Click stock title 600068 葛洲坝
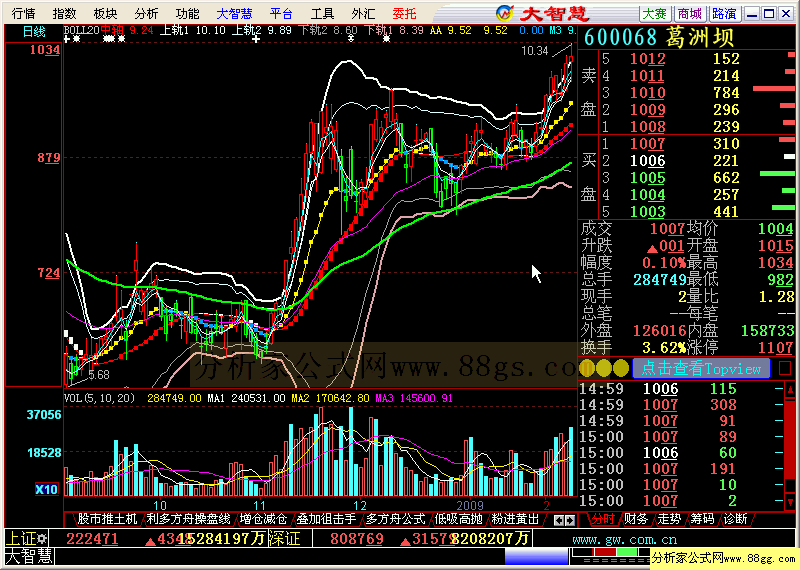The image size is (800, 570). [659, 37]
